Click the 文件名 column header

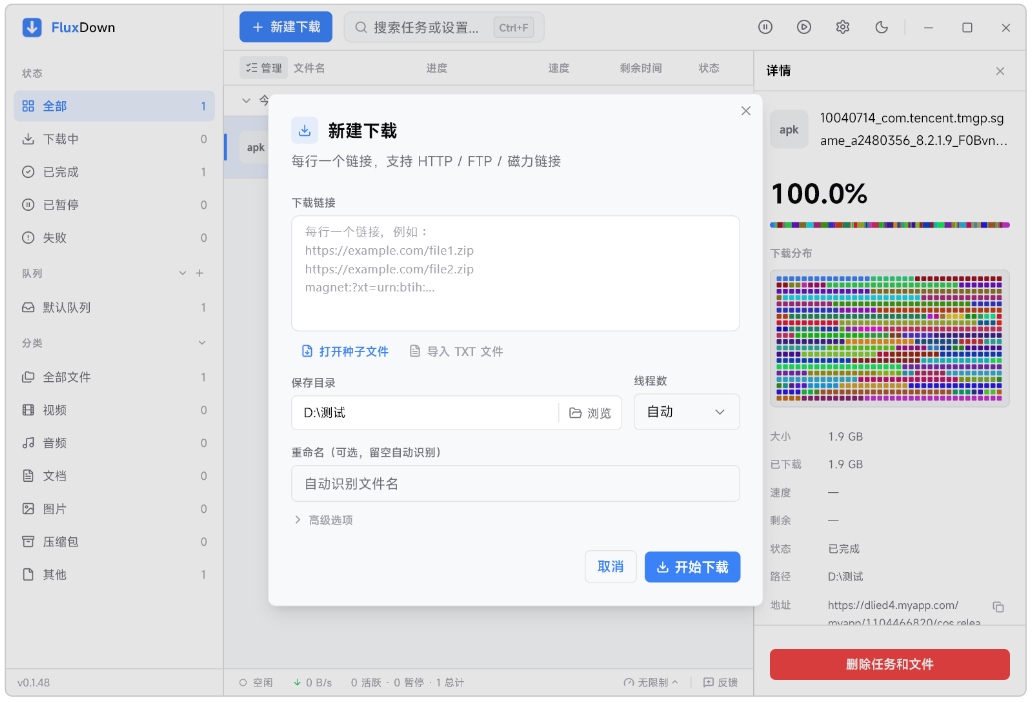309,68
